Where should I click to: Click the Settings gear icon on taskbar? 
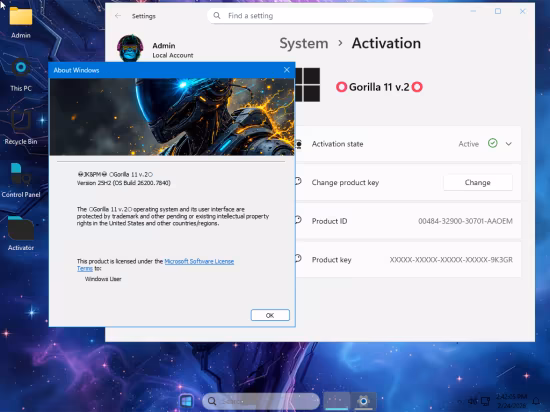point(363,401)
